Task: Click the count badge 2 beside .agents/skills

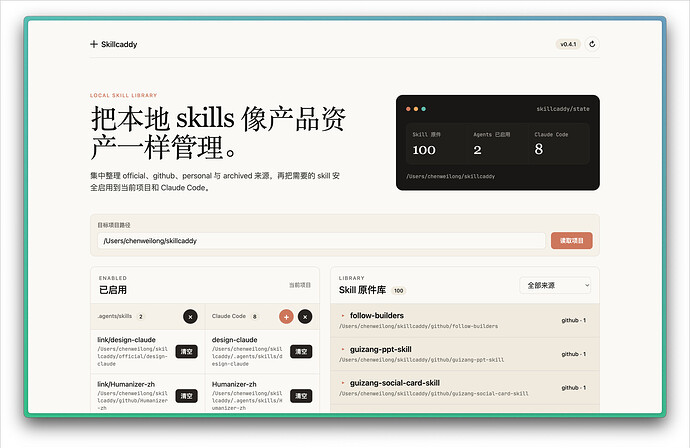Action: (141, 316)
